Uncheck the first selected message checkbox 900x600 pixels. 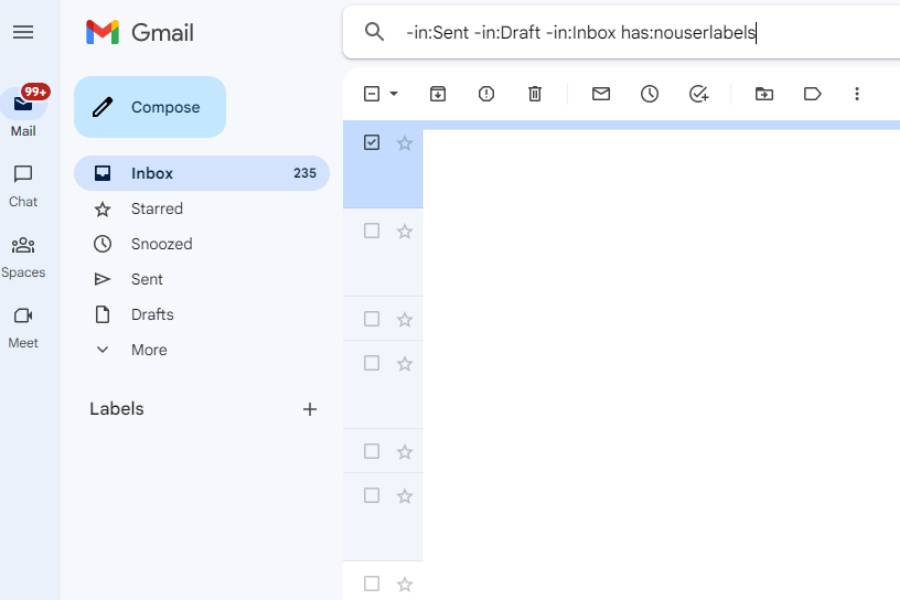(372, 142)
